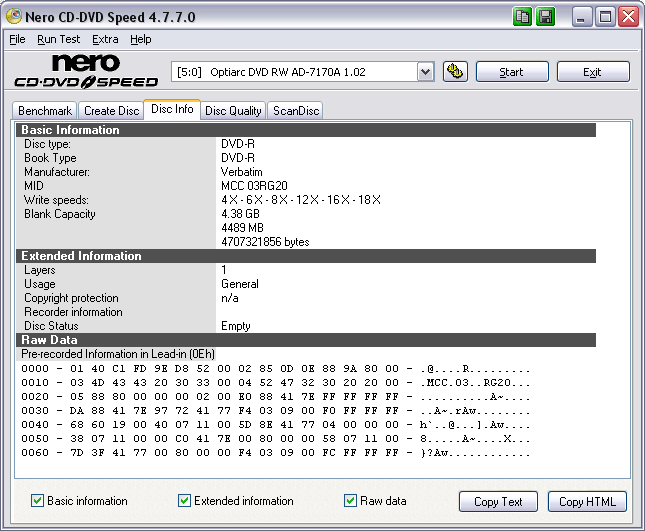
Task: Disable the Raw data checkbox
Action: (x=350, y=501)
